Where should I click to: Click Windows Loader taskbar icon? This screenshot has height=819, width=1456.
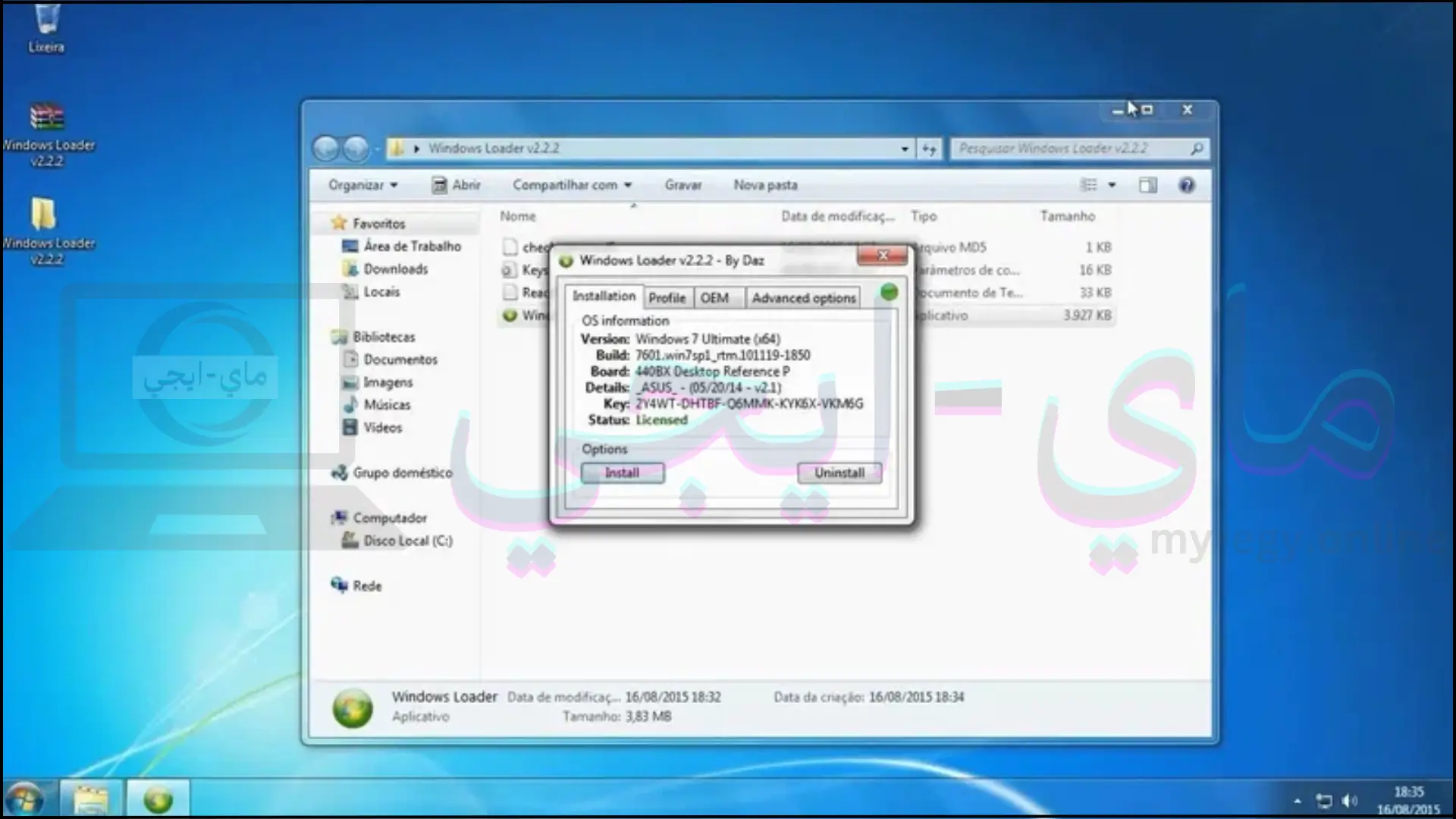(158, 799)
